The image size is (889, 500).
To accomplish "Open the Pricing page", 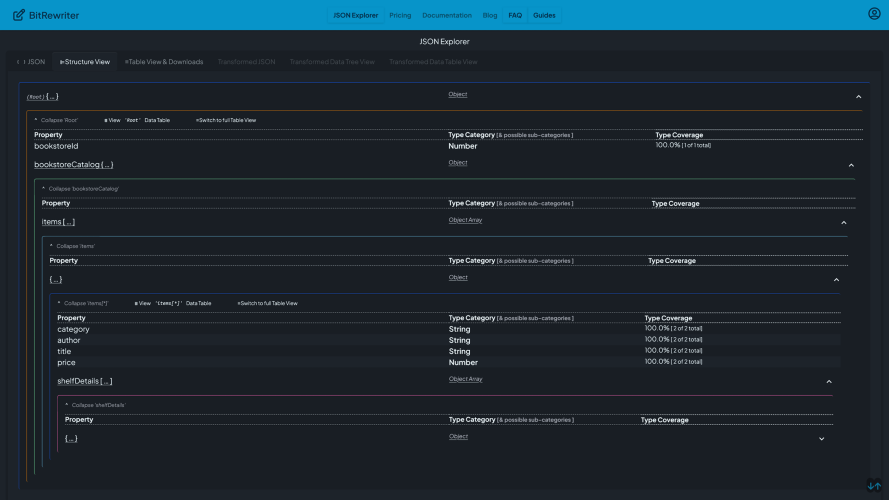I will [x=400, y=15].
